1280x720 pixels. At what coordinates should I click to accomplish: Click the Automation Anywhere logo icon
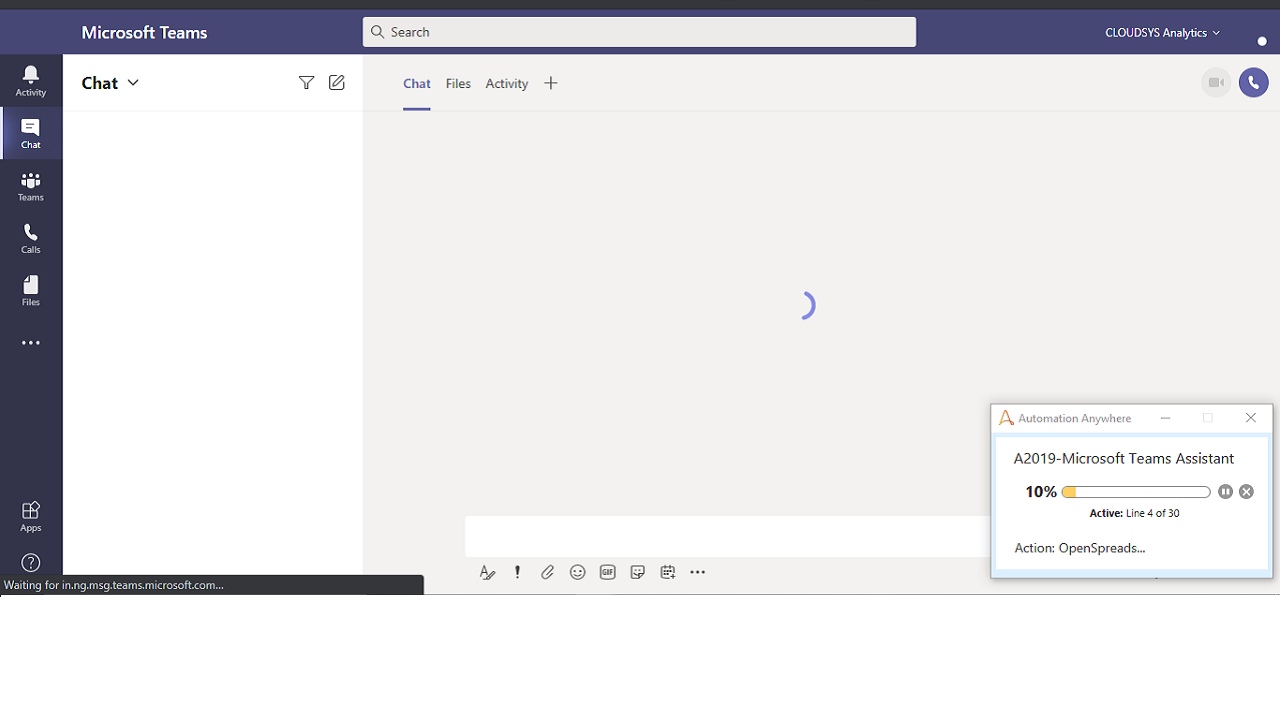(x=1006, y=418)
